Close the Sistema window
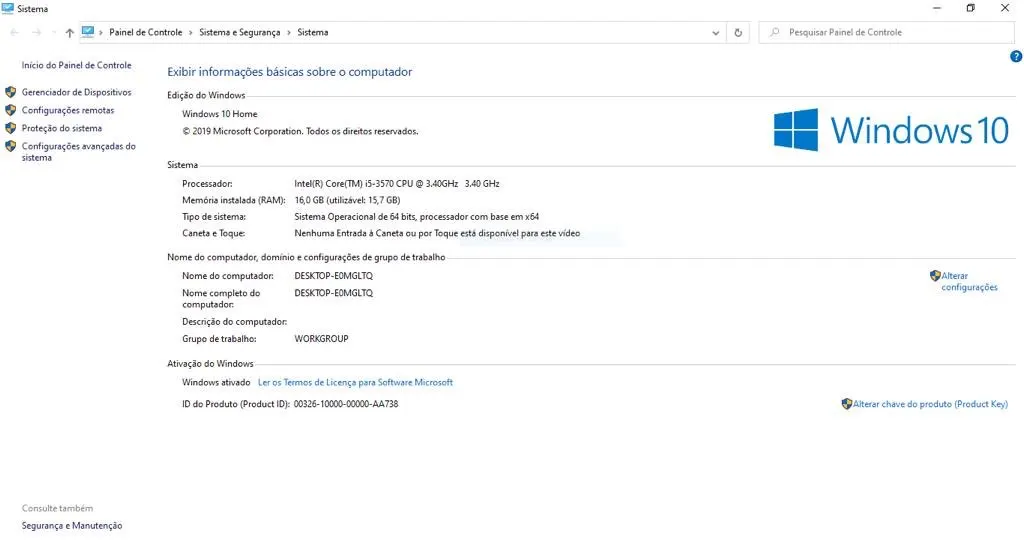This screenshot has width=1024, height=546. pyautogui.click(x=1005, y=8)
